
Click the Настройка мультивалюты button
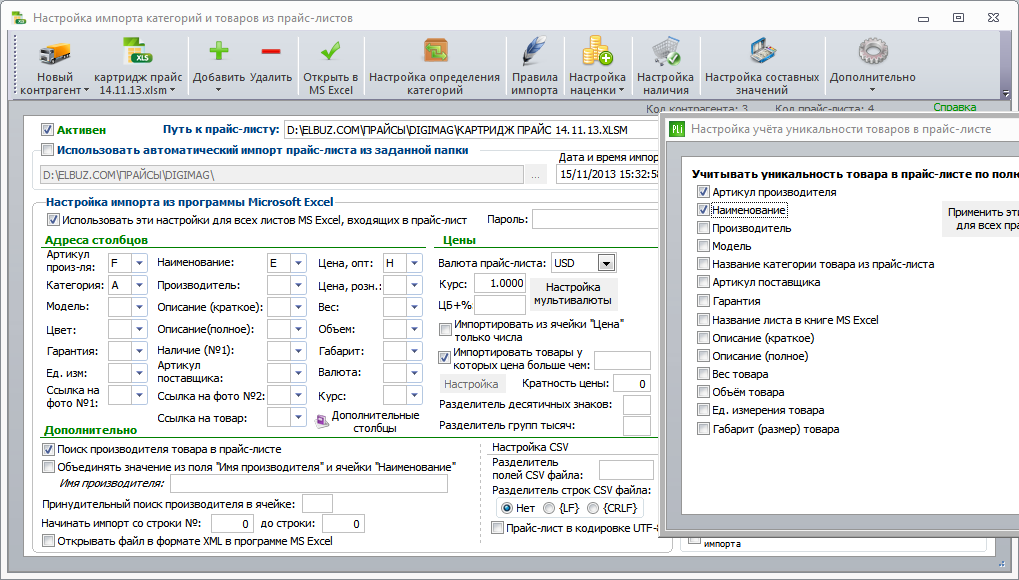(x=573, y=294)
